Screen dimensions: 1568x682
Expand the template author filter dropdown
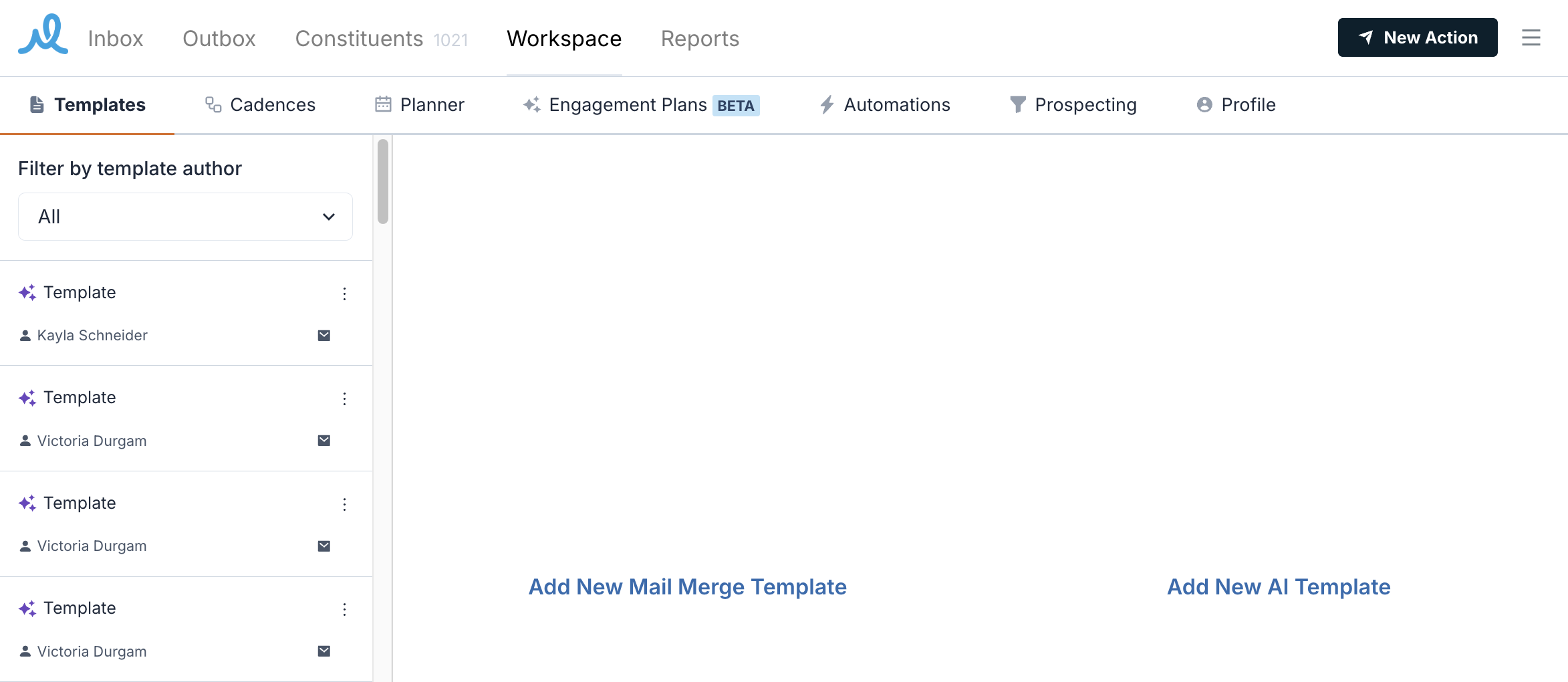[185, 217]
